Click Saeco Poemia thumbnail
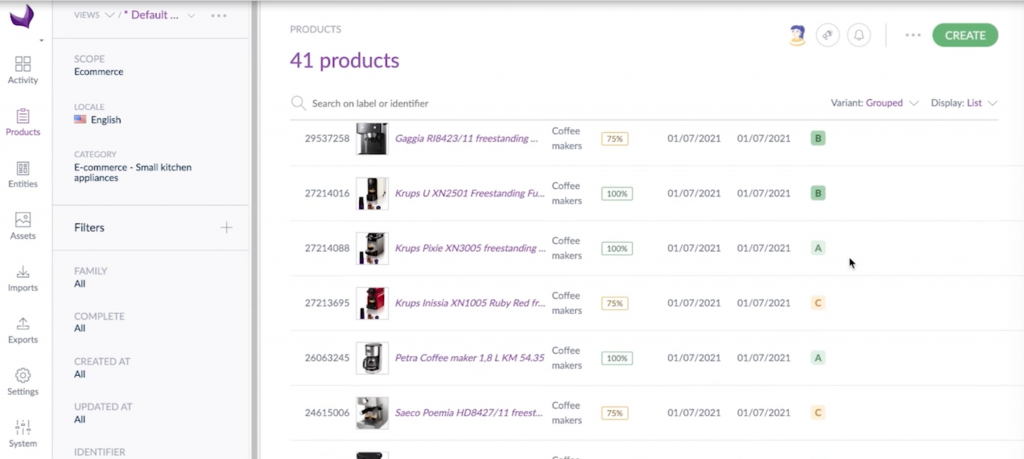Viewport: 1024px width, 459px height. 372,413
